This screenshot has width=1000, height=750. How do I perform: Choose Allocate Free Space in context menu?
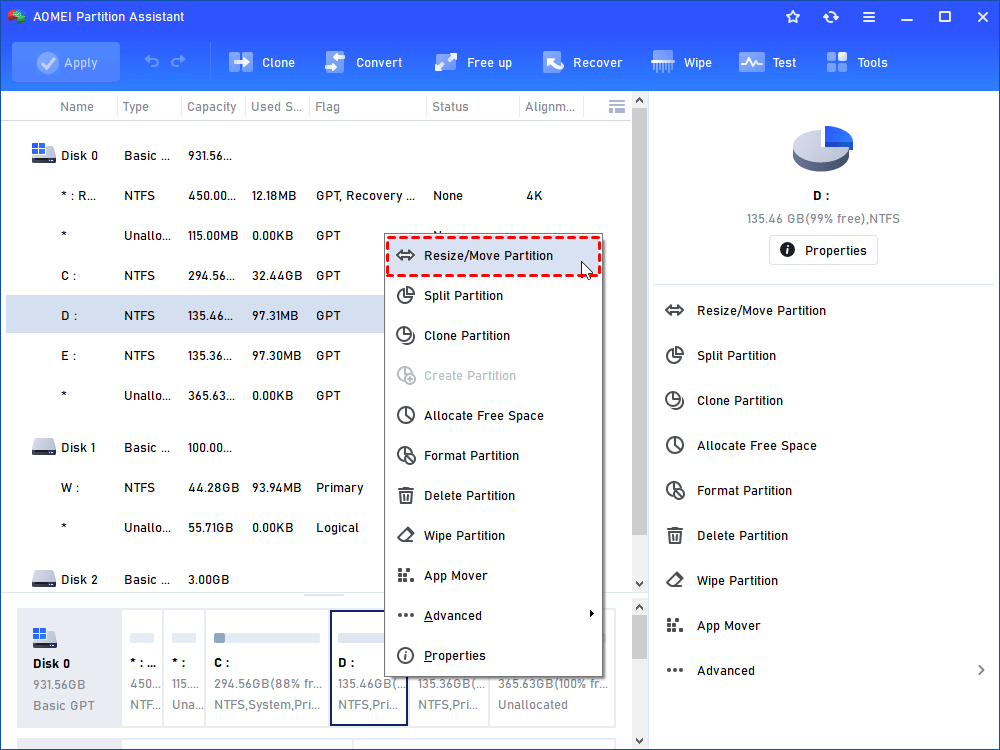(493, 416)
